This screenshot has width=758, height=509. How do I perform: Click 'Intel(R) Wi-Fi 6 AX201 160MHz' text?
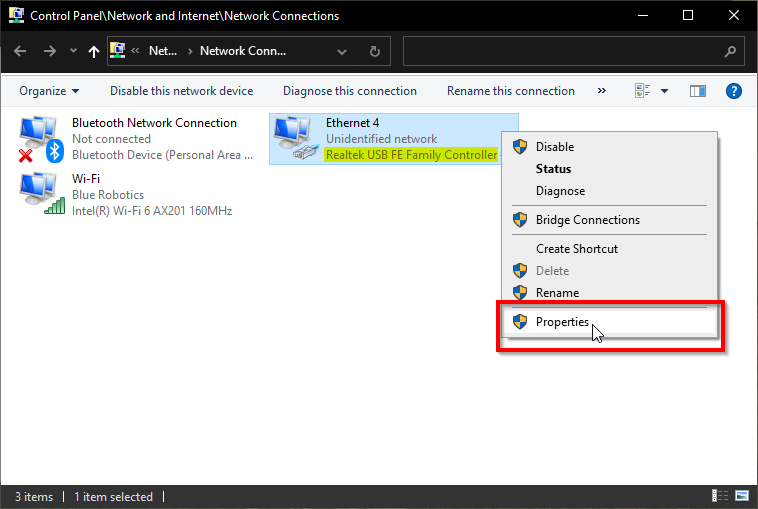152,211
